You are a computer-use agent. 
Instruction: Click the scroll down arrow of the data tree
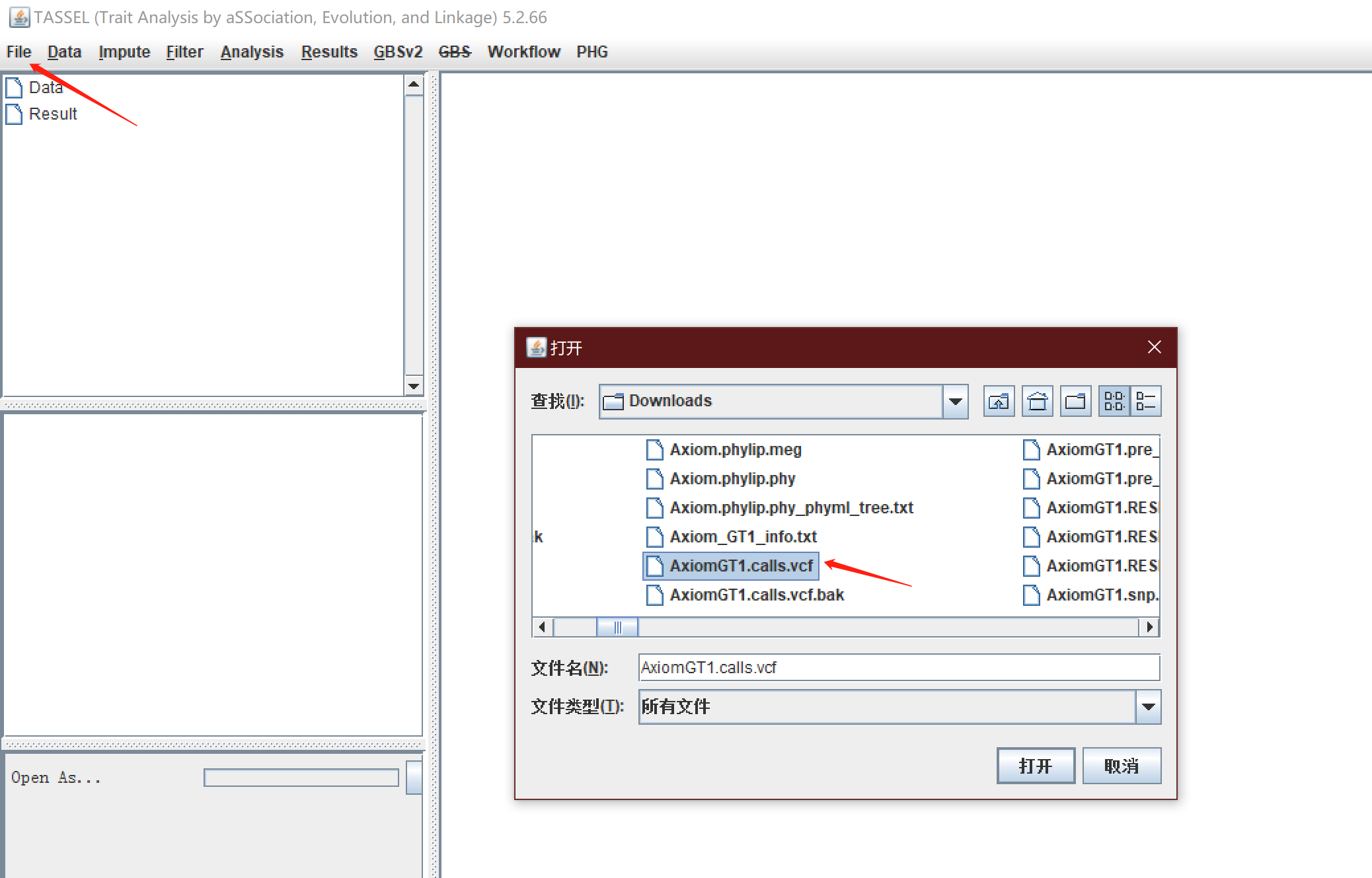(414, 386)
